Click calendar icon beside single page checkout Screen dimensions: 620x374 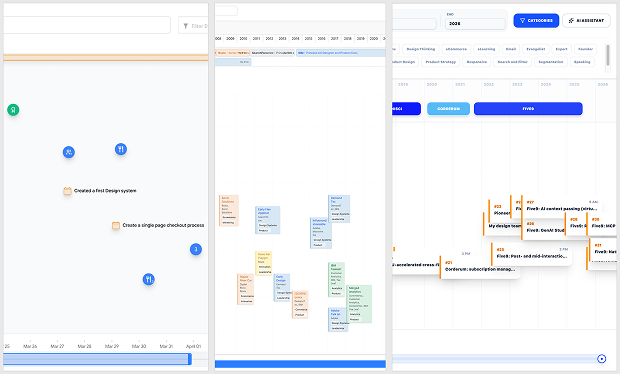point(116,225)
